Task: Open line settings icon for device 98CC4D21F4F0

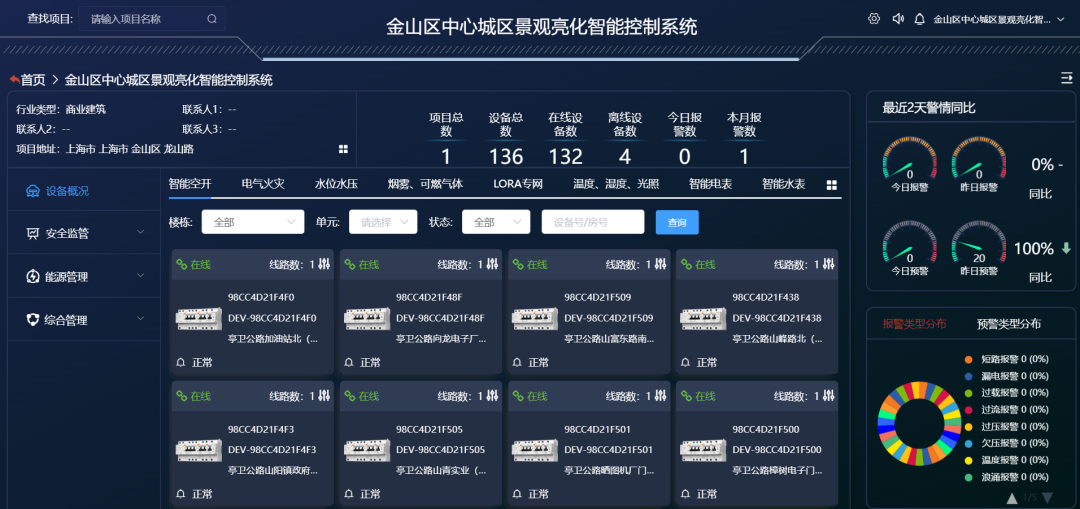Action: click(x=324, y=264)
